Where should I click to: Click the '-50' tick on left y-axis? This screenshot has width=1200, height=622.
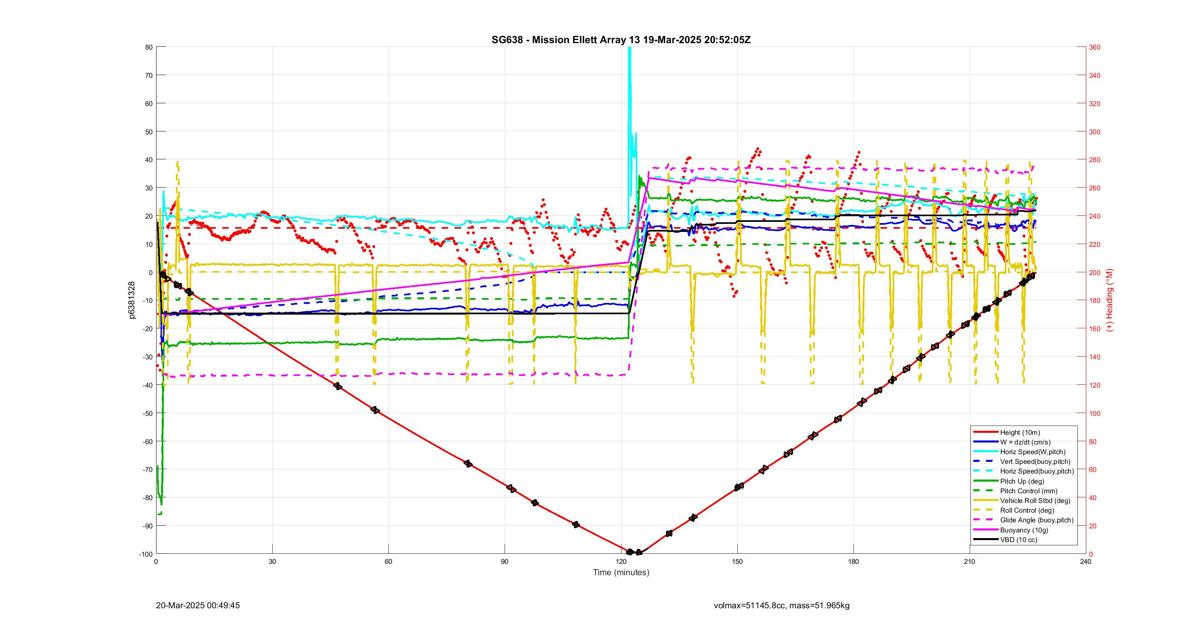(x=146, y=413)
